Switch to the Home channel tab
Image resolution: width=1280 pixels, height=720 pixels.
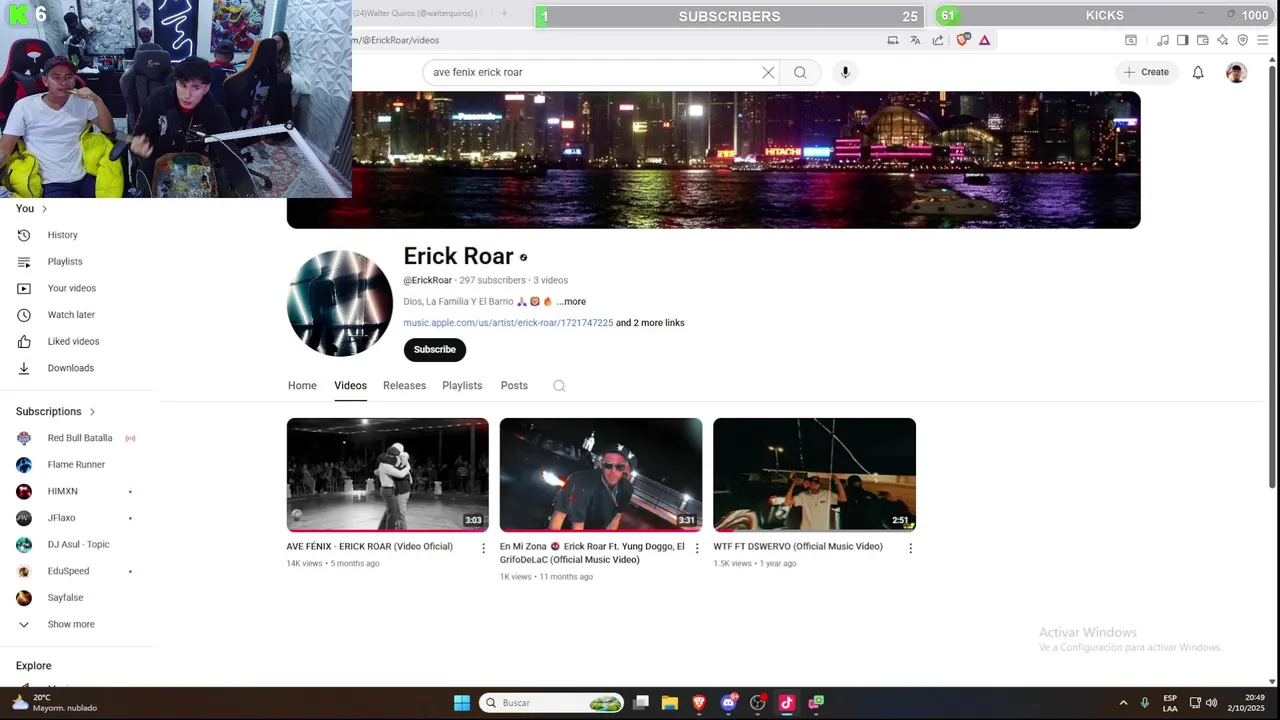[x=302, y=386]
